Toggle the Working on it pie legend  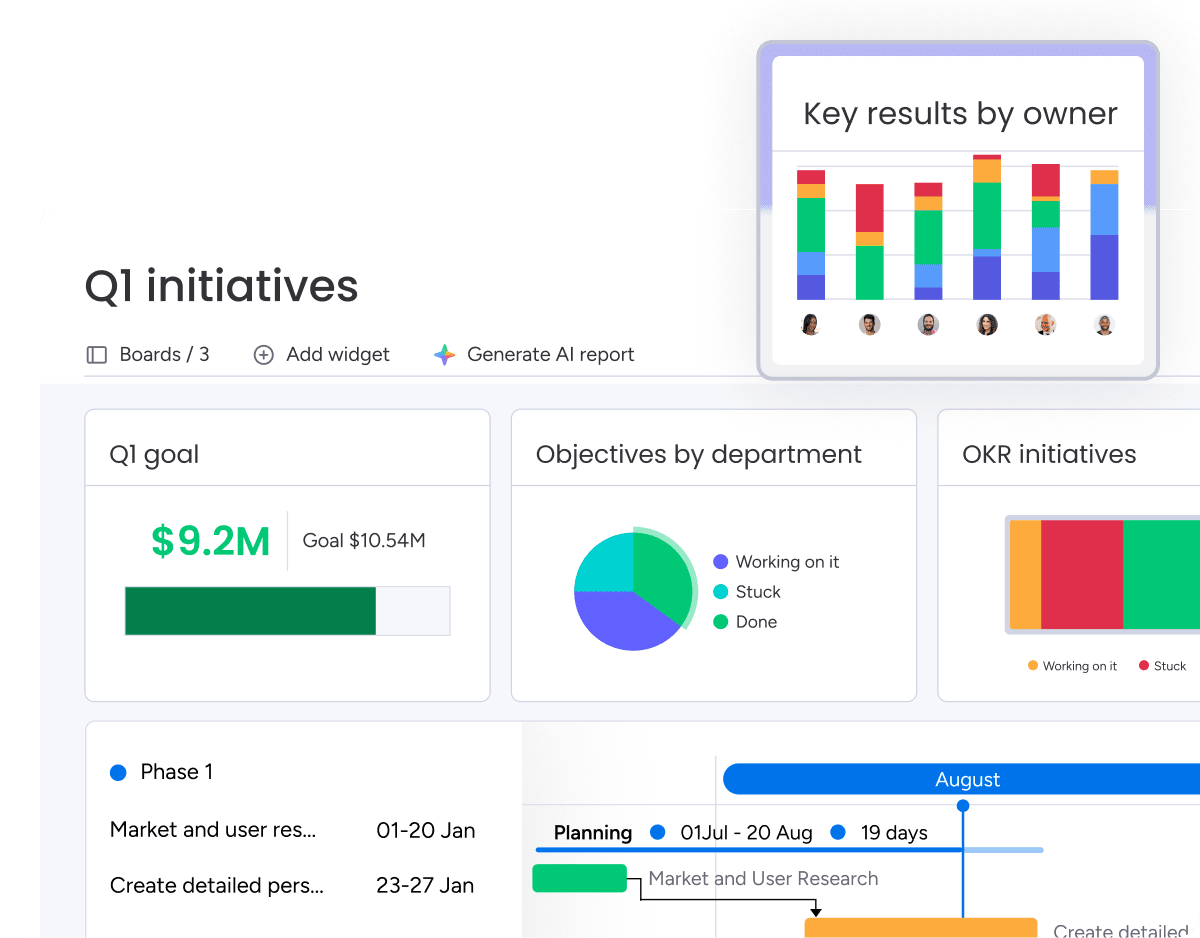click(x=776, y=562)
